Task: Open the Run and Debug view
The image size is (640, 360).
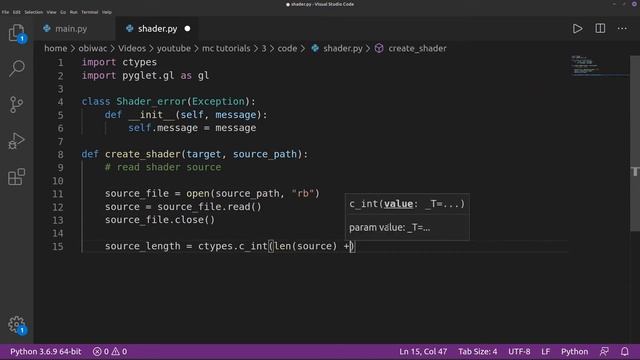Action: pyautogui.click(x=16, y=140)
